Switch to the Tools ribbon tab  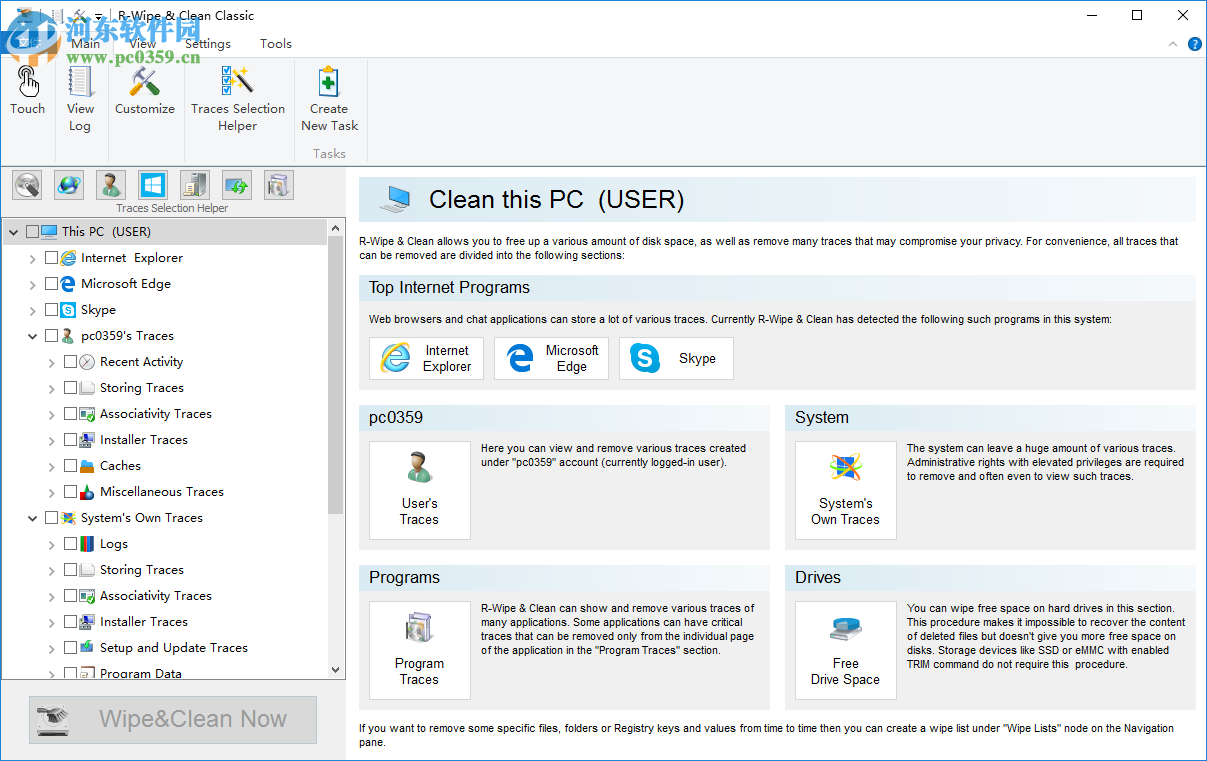coord(276,43)
